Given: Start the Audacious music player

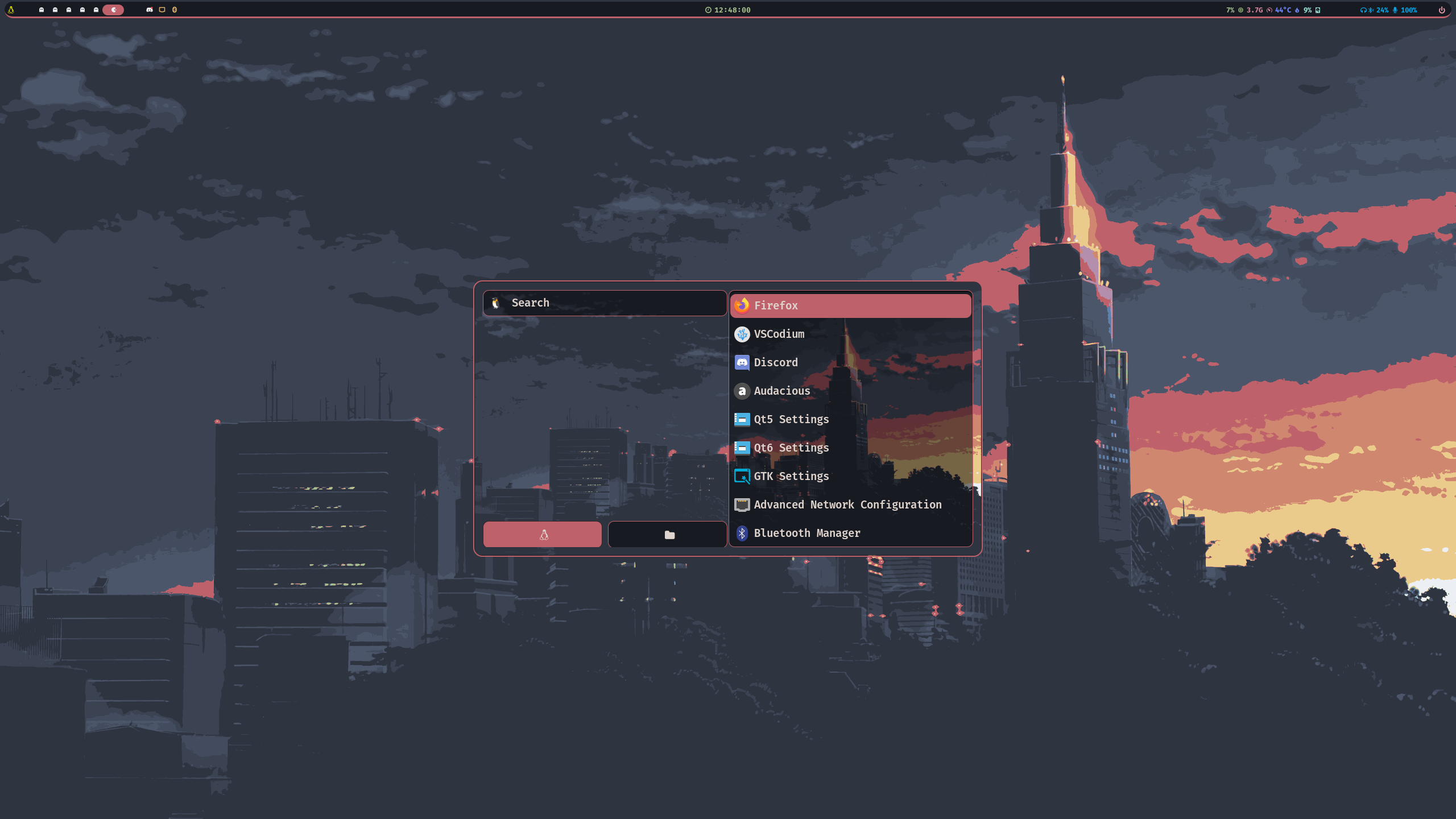Looking at the screenshot, I should 781,391.
